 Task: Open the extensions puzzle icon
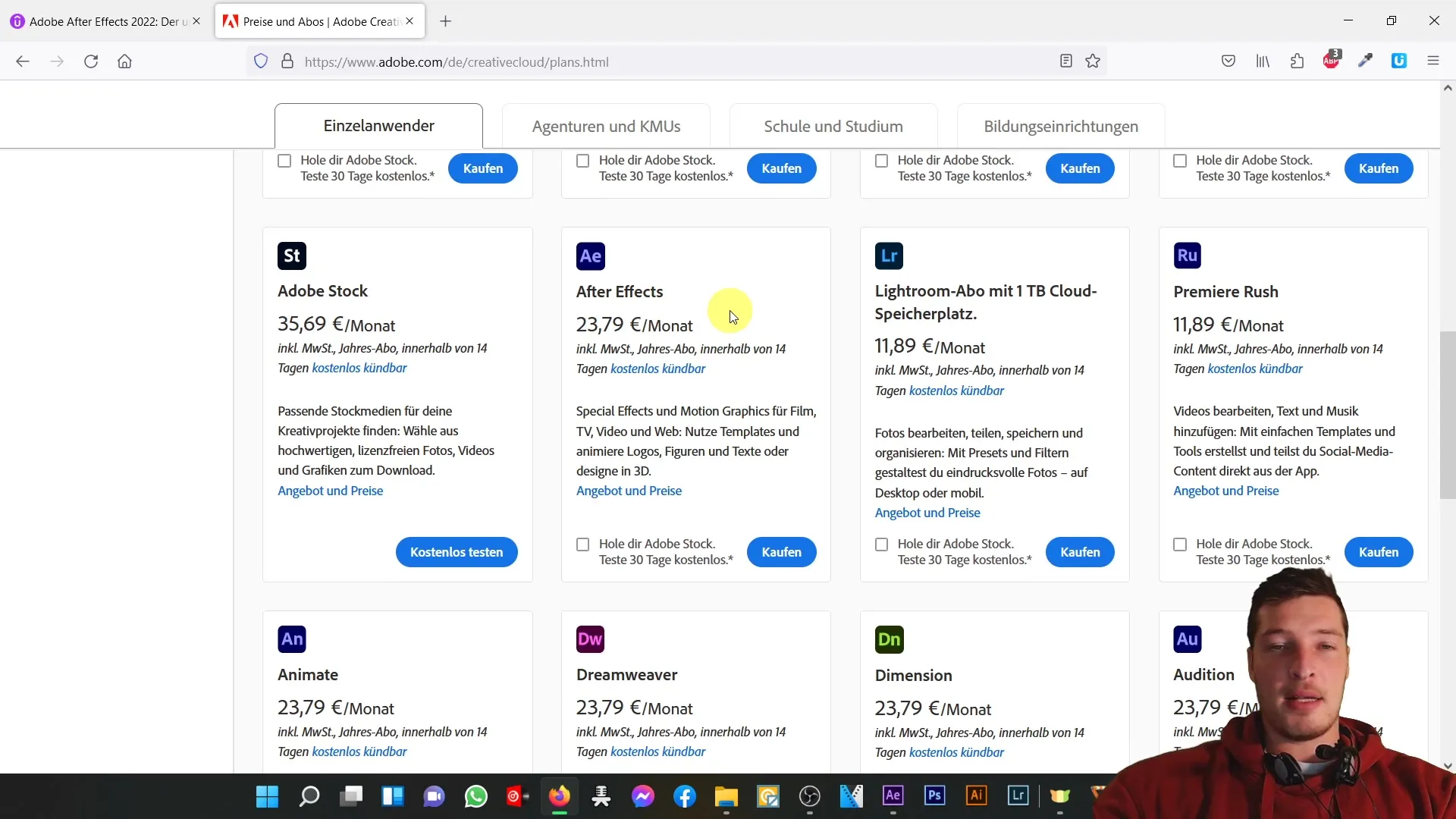[1297, 61]
